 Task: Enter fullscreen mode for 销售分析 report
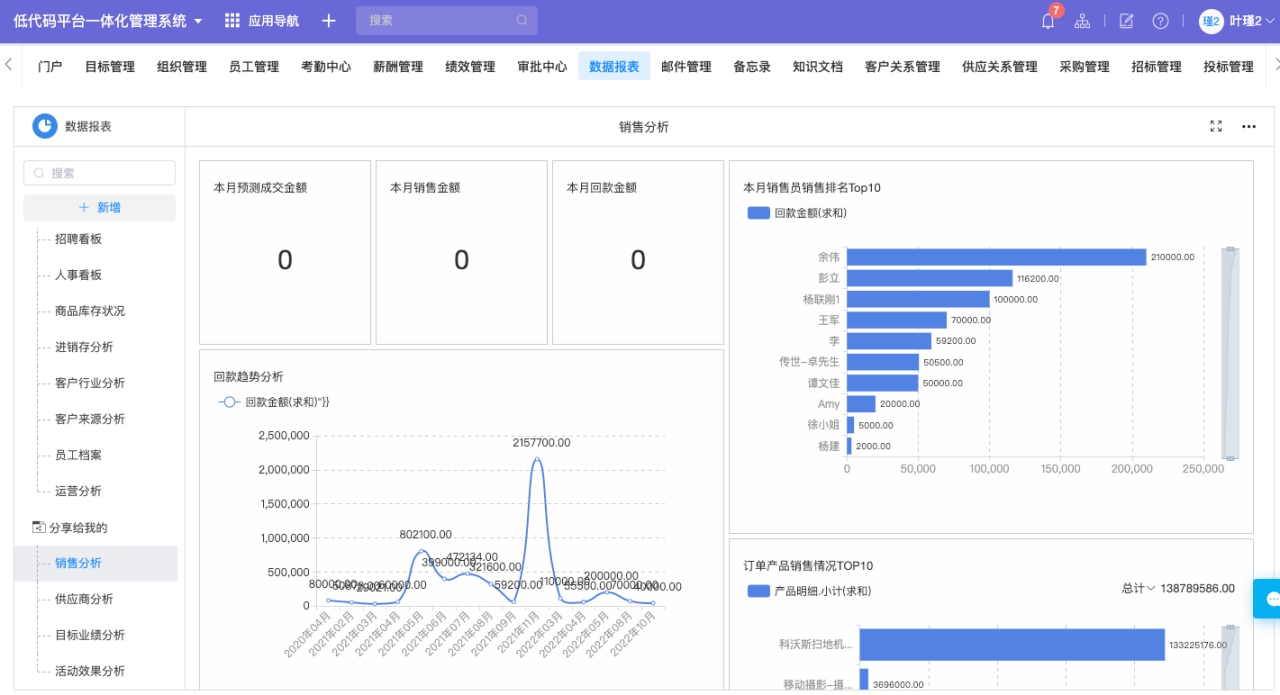pyautogui.click(x=1216, y=126)
